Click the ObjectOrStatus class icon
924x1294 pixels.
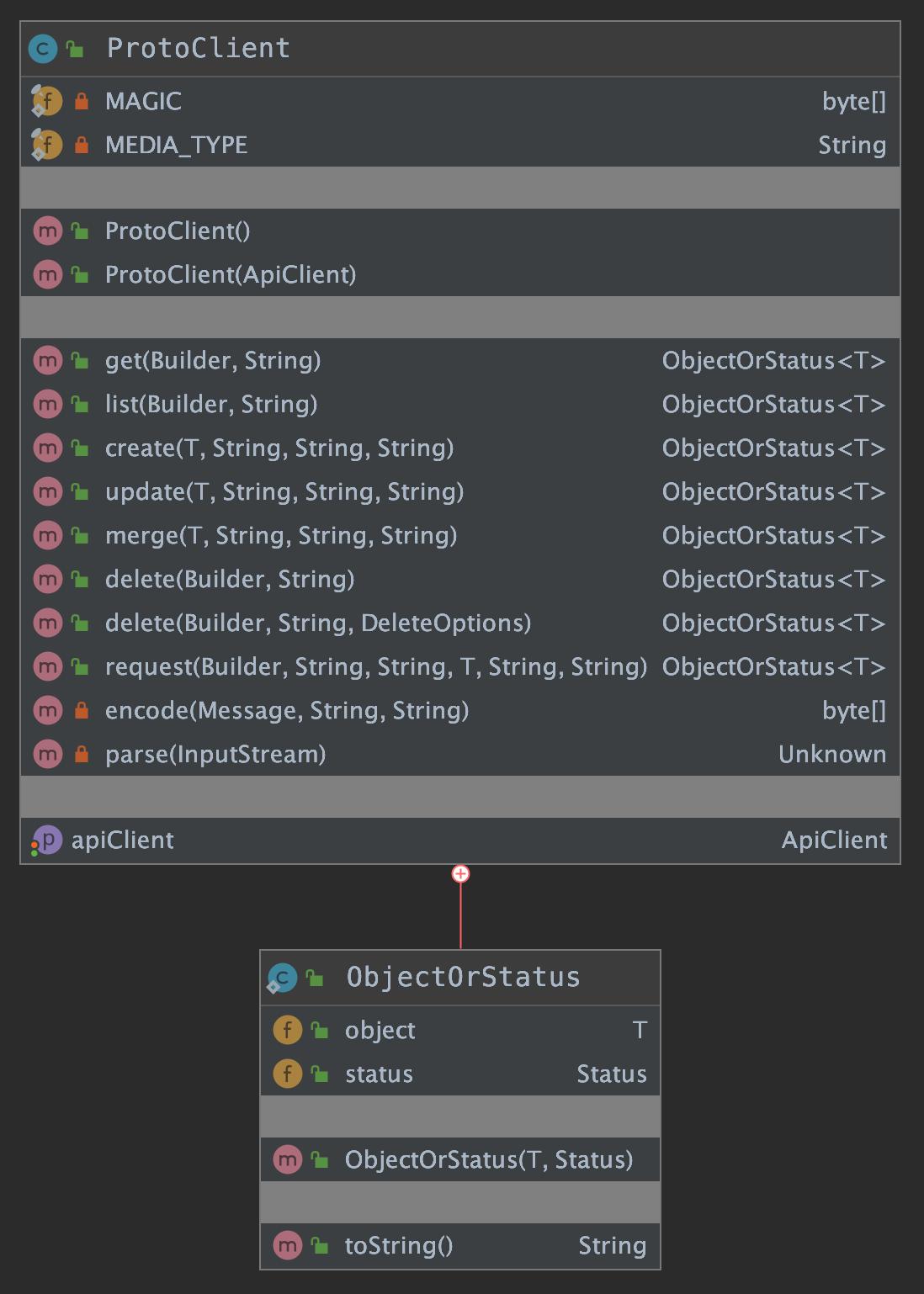[282, 978]
